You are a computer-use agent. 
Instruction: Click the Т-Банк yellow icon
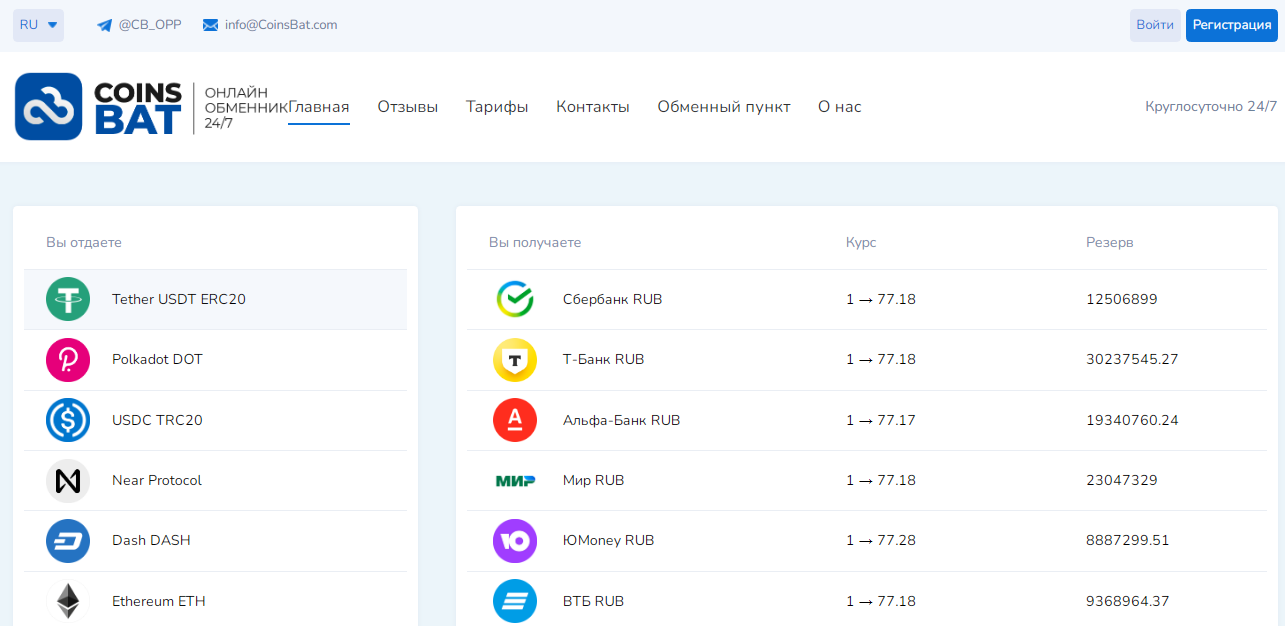pos(515,360)
